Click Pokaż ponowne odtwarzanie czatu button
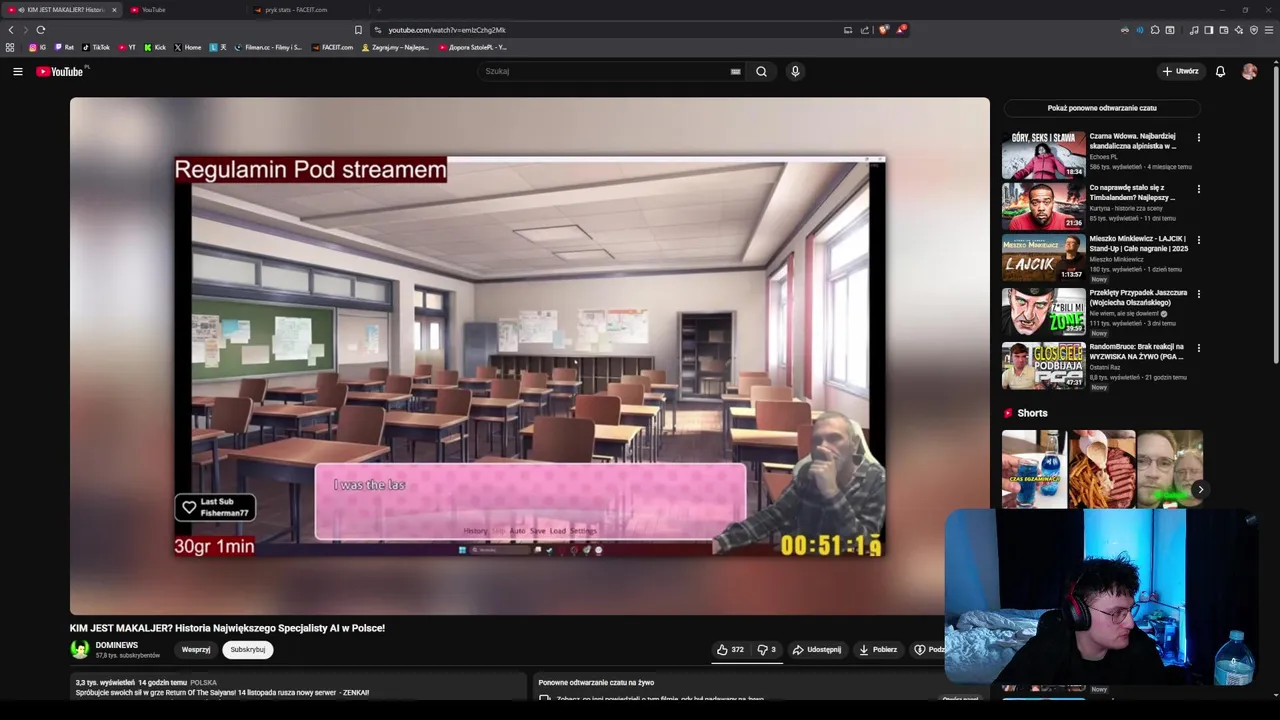The width and height of the screenshot is (1280, 720). (1102, 108)
